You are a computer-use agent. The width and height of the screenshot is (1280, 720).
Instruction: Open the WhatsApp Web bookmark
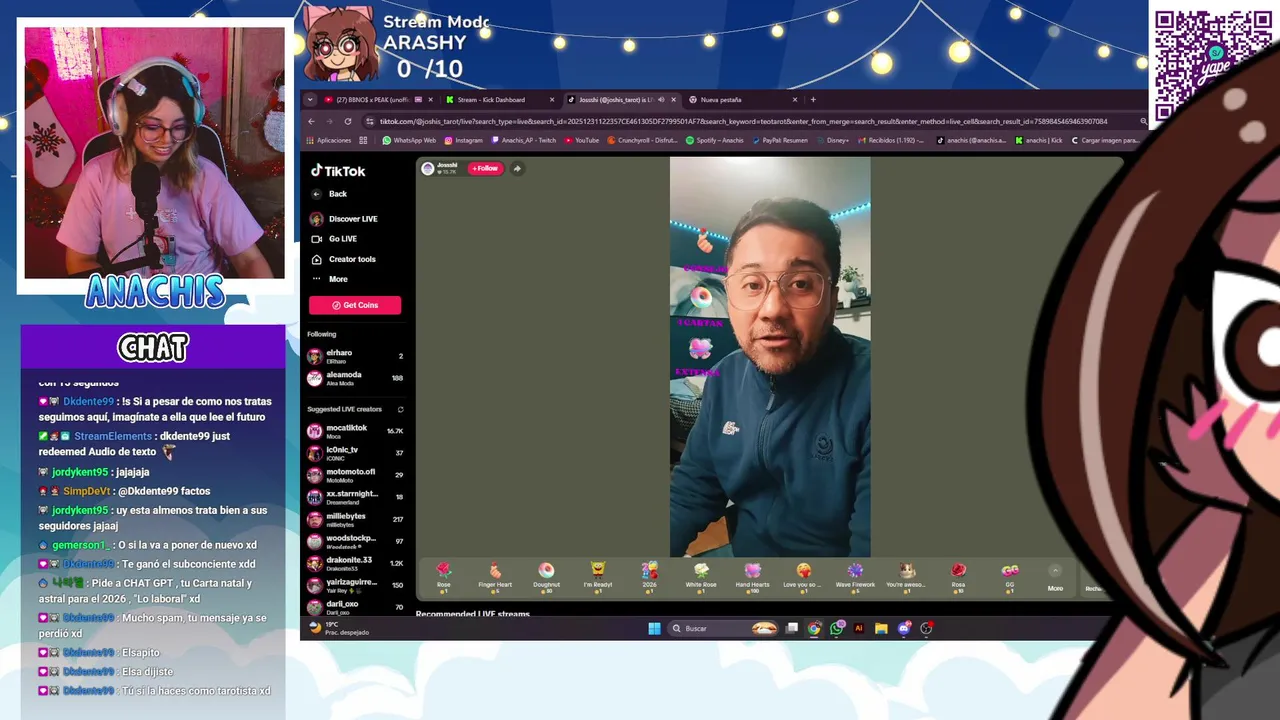click(x=410, y=140)
